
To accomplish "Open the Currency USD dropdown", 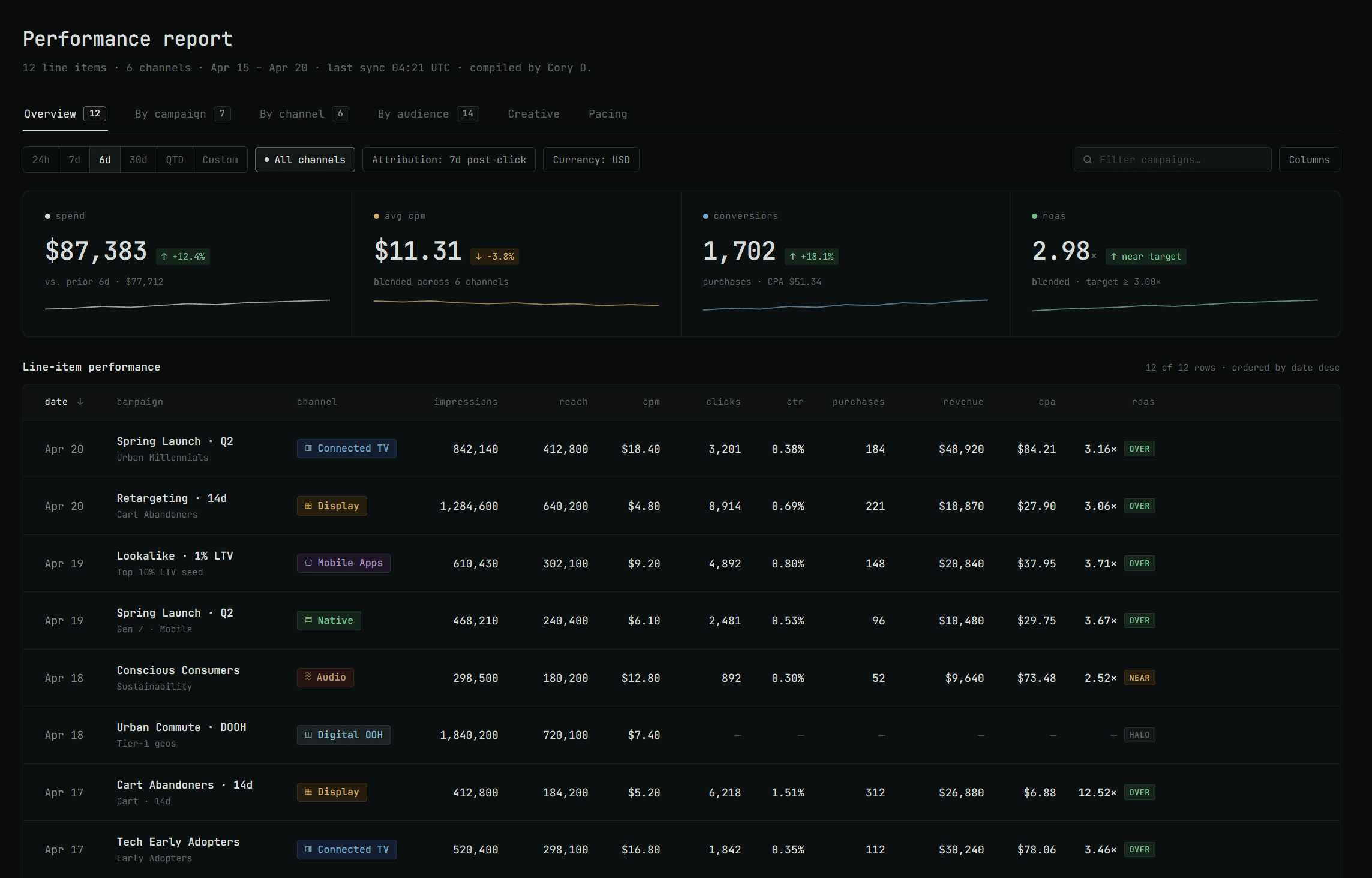I will [x=591, y=160].
